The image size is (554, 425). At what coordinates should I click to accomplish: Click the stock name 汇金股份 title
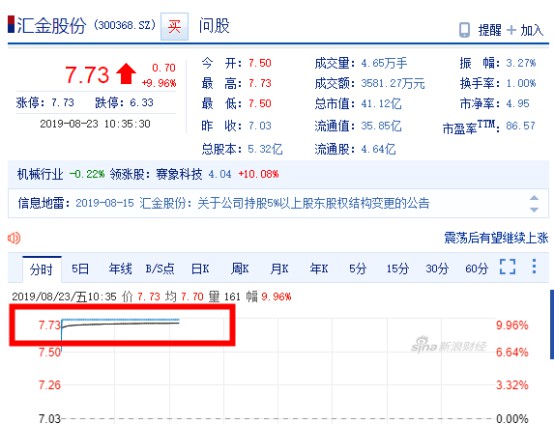pyautogui.click(x=52, y=25)
